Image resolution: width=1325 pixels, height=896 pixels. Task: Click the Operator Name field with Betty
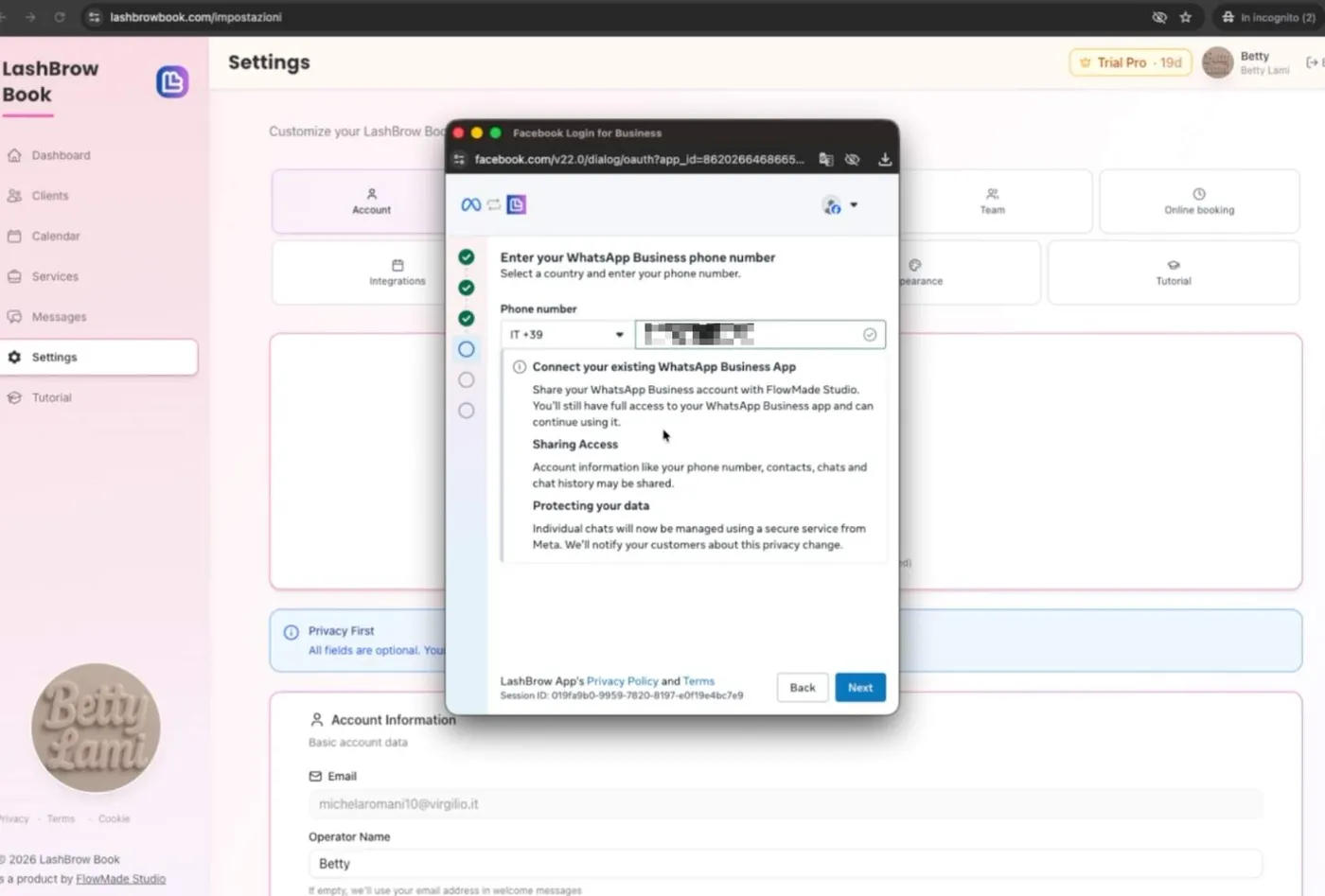click(x=785, y=864)
